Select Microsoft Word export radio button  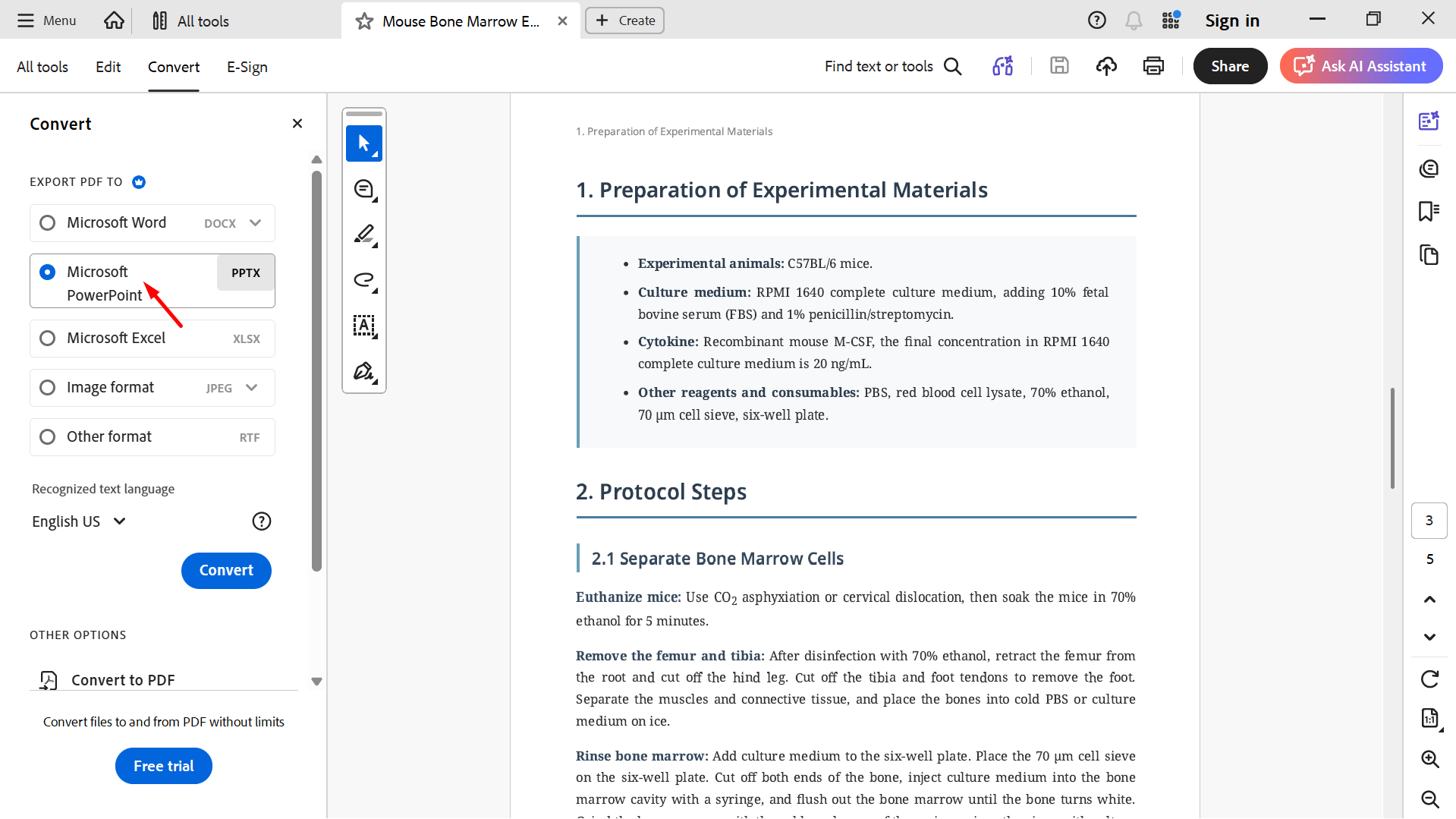(x=47, y=222)
